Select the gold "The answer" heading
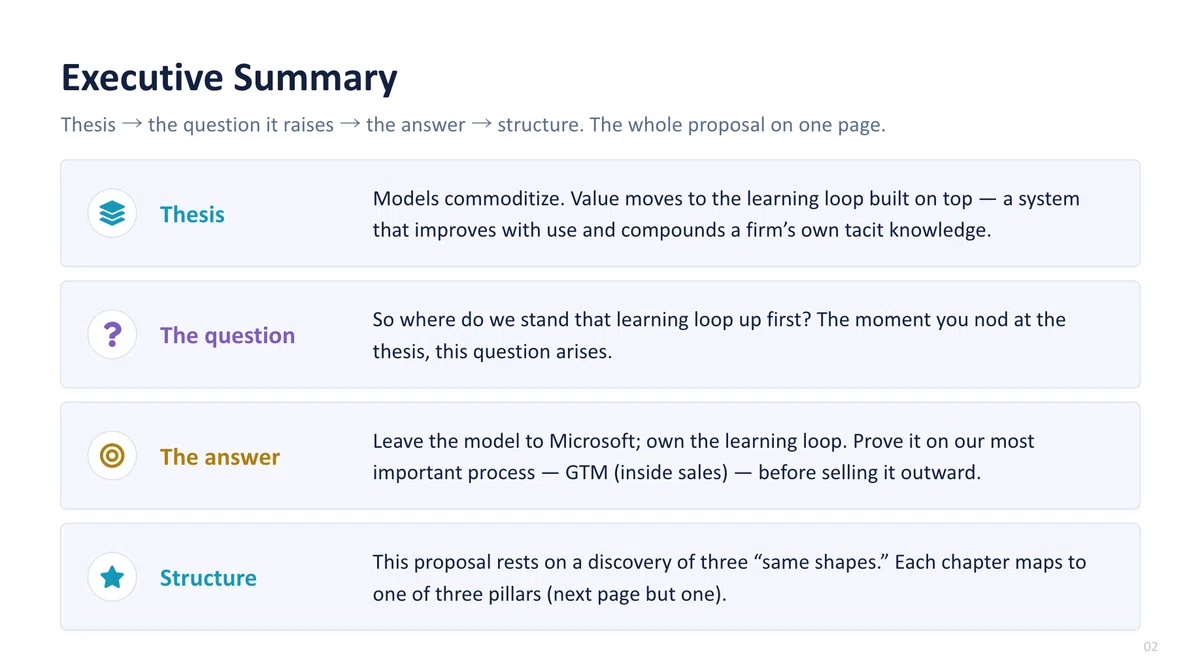Image resolution: width=1200 pixels, height=672 pixels. coord(220,457)
